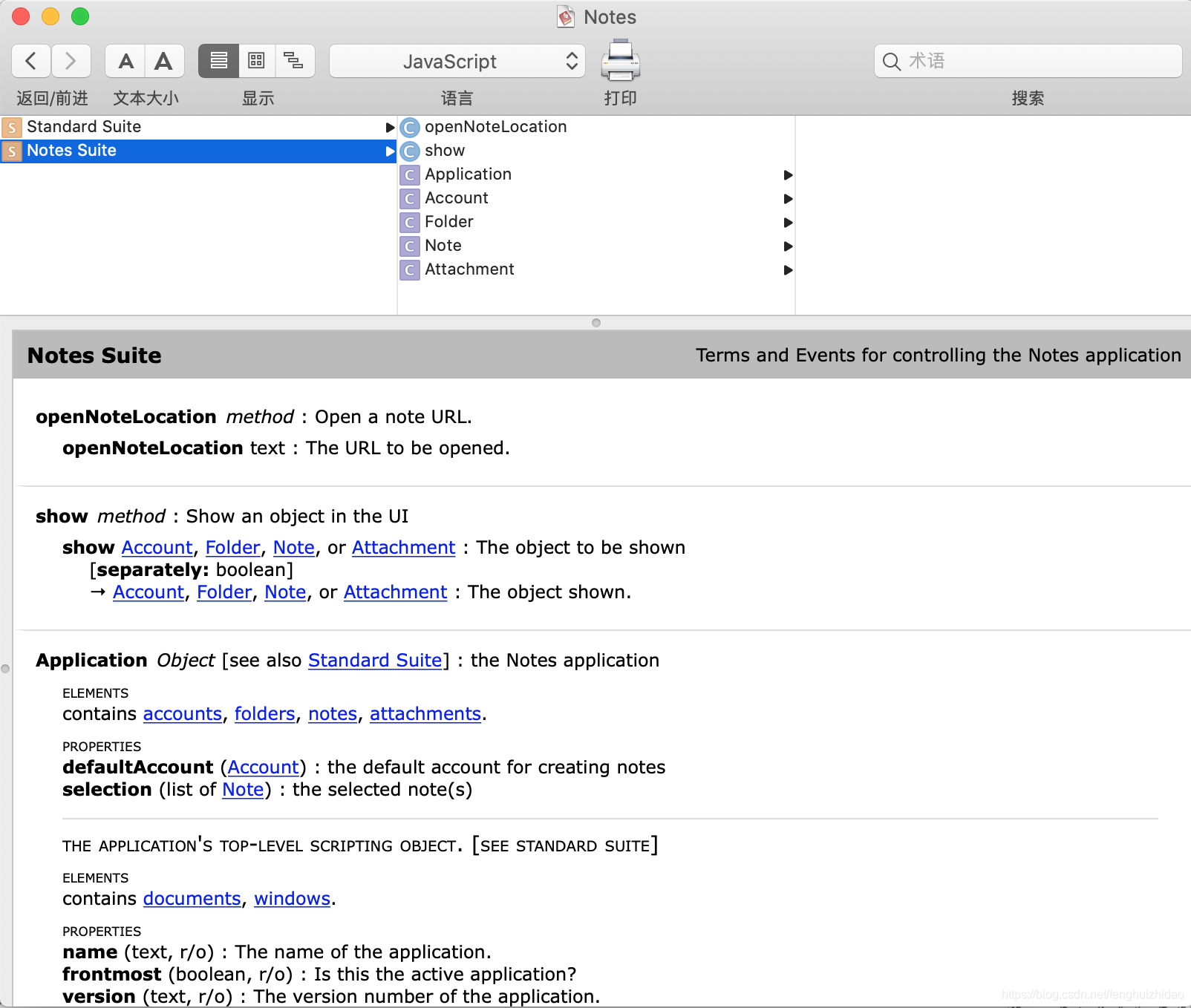Switch to the list display view
This screenshot has width=1191, height=1008.
pos(218,61)
